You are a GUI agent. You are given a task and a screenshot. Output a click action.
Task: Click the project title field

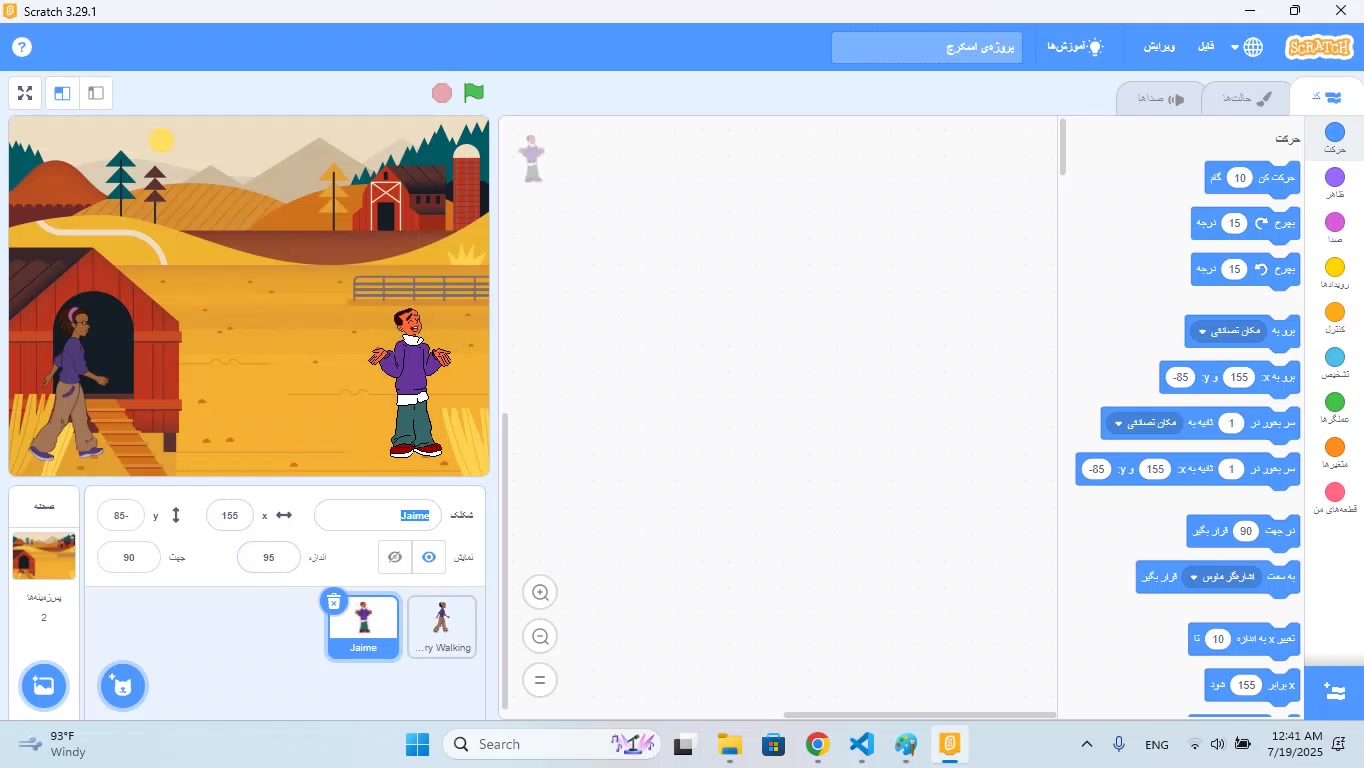pyautogui.click(x=927, y=47)
